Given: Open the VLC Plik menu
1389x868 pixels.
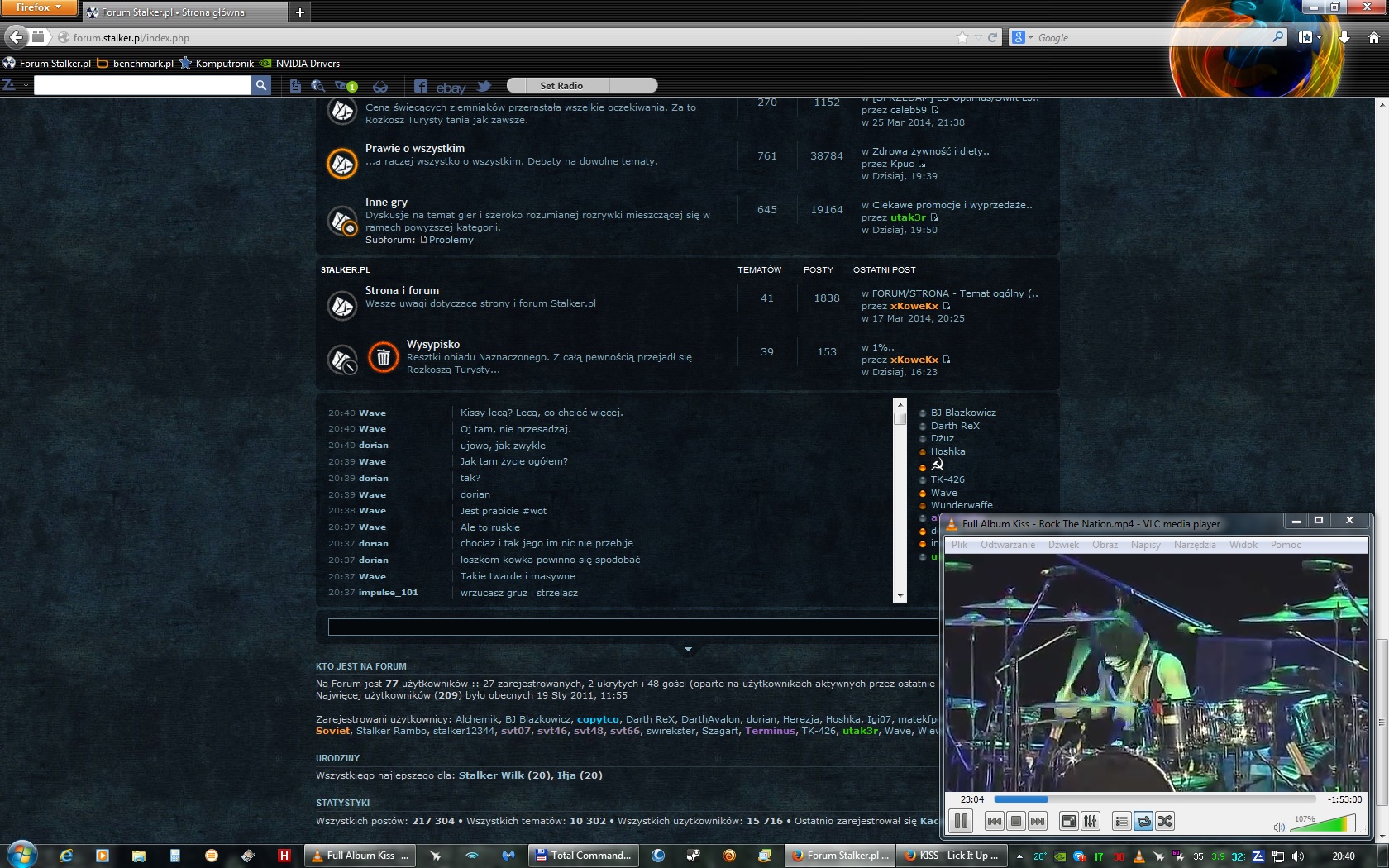Looking at the screenshot, I should pos(959,545).
